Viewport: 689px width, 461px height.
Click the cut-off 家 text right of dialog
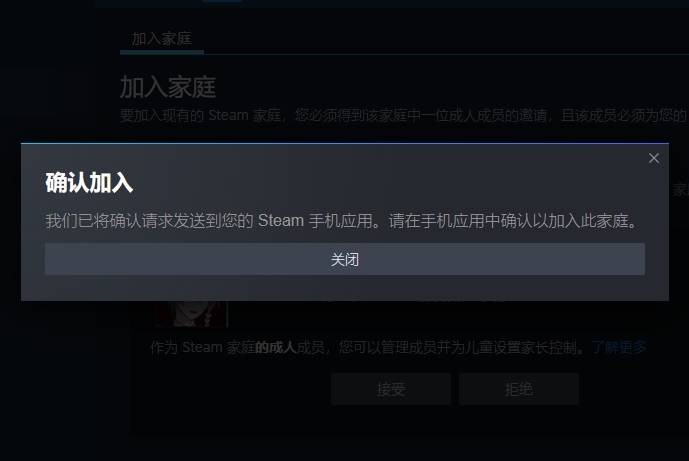pyautogui.click(x=680, y=189)
